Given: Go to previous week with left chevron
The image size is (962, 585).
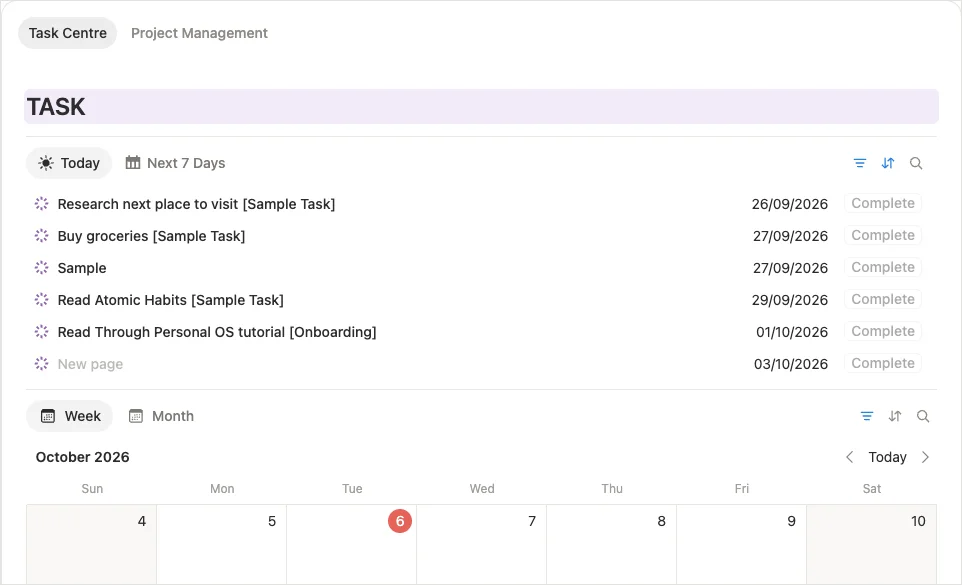Looking at the screenshot, I should coord(849,457).
